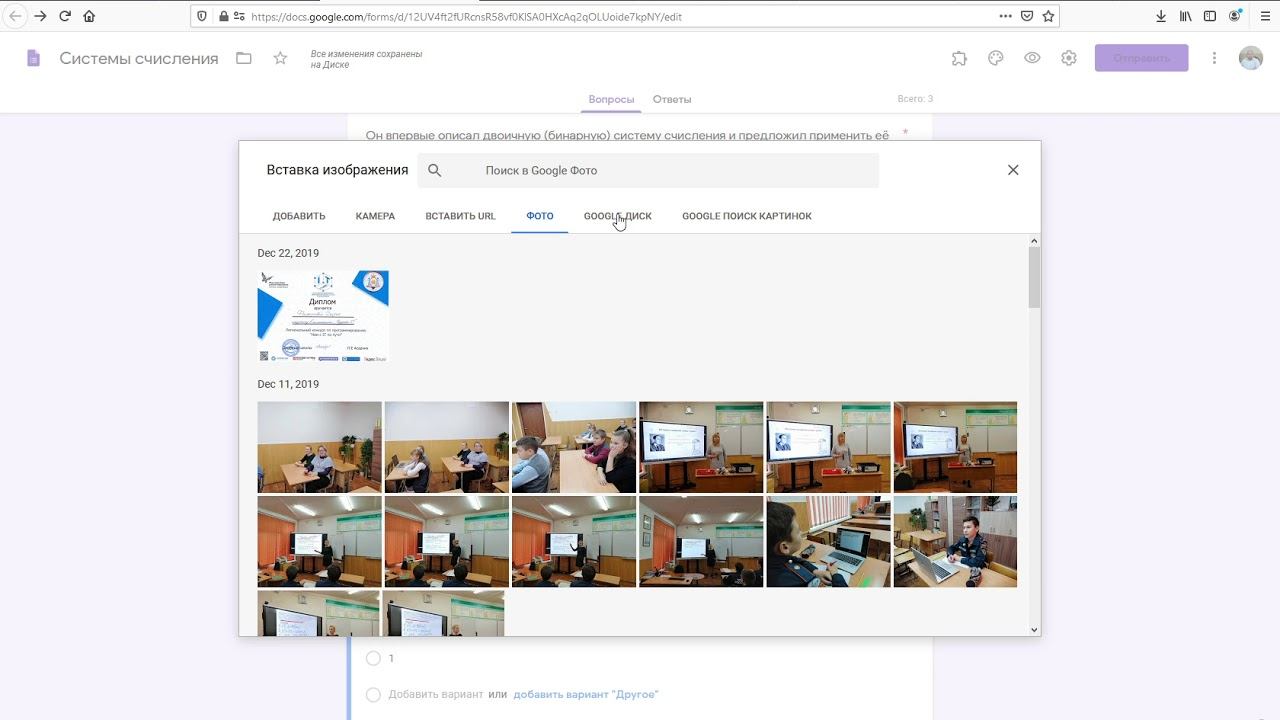Click the Dec 11, 2019 date heading
Screen dimensions: 1280x720
click(x=288, y=384)
